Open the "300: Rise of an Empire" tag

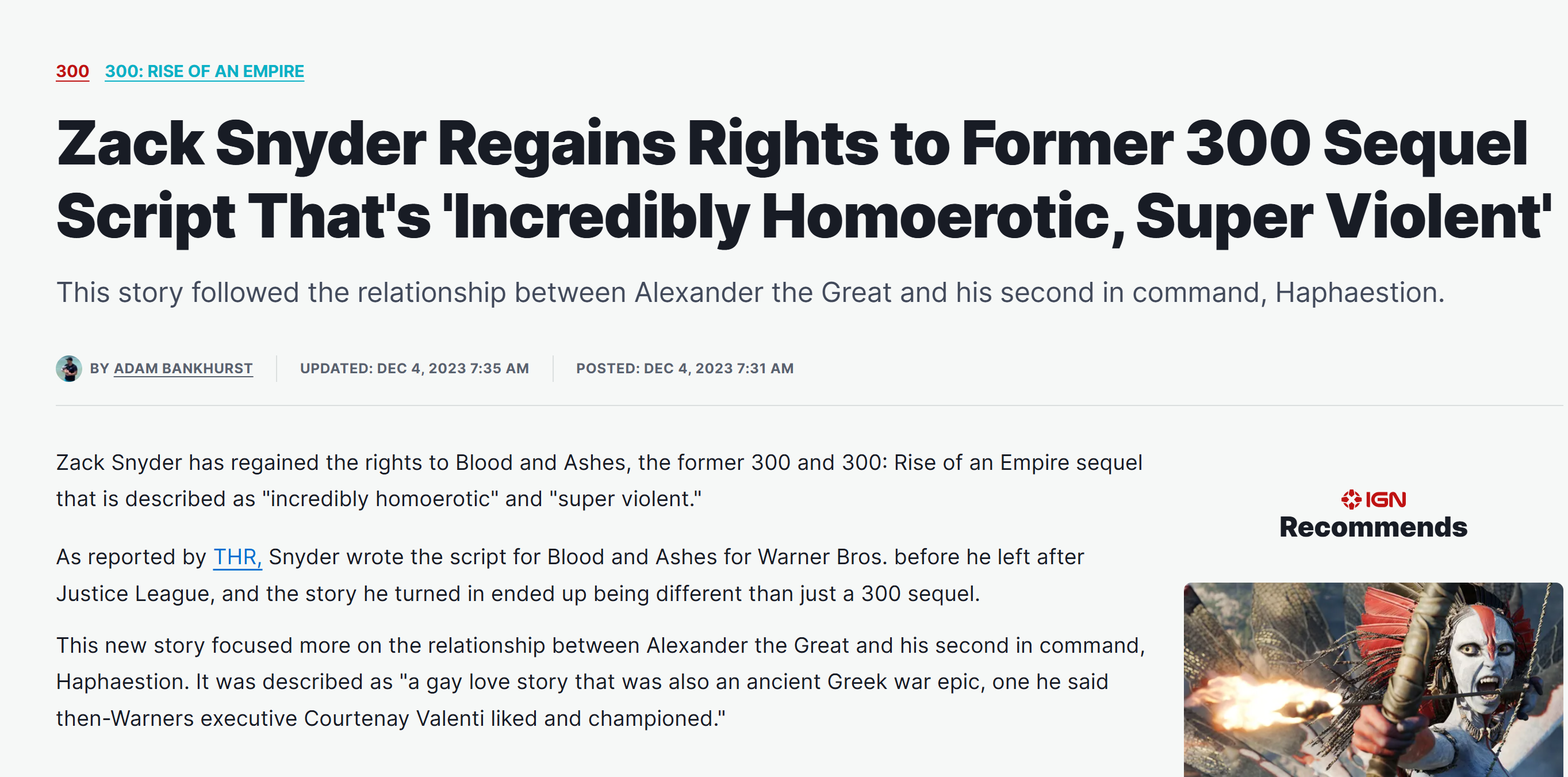coord(205,71)
